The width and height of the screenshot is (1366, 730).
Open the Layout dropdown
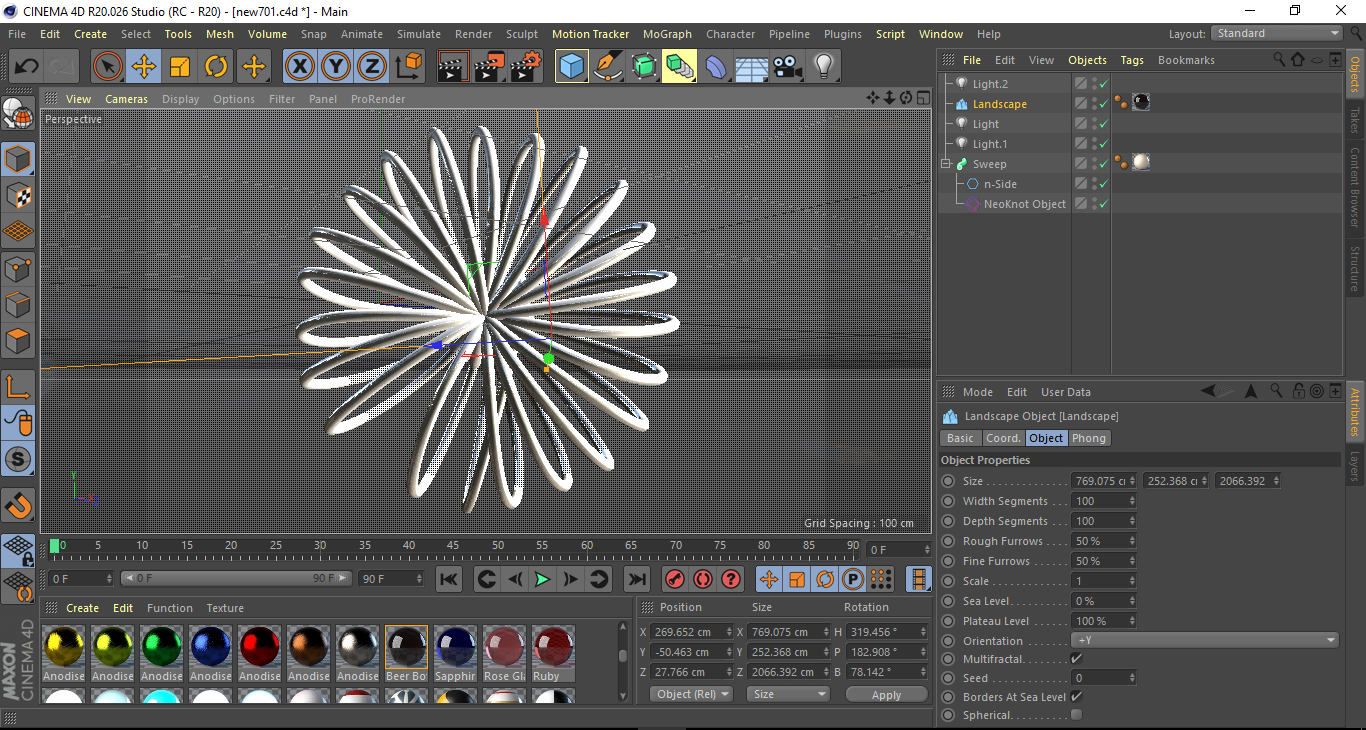click(x=1276, y=34)
